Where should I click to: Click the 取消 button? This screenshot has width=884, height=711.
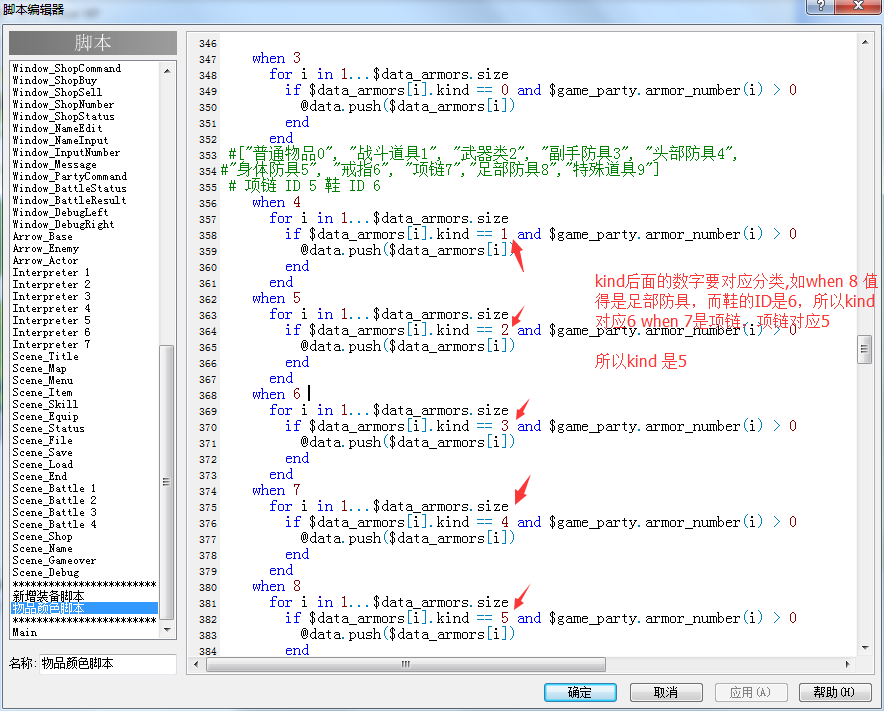pyautogui.click(x=666, y=692)
